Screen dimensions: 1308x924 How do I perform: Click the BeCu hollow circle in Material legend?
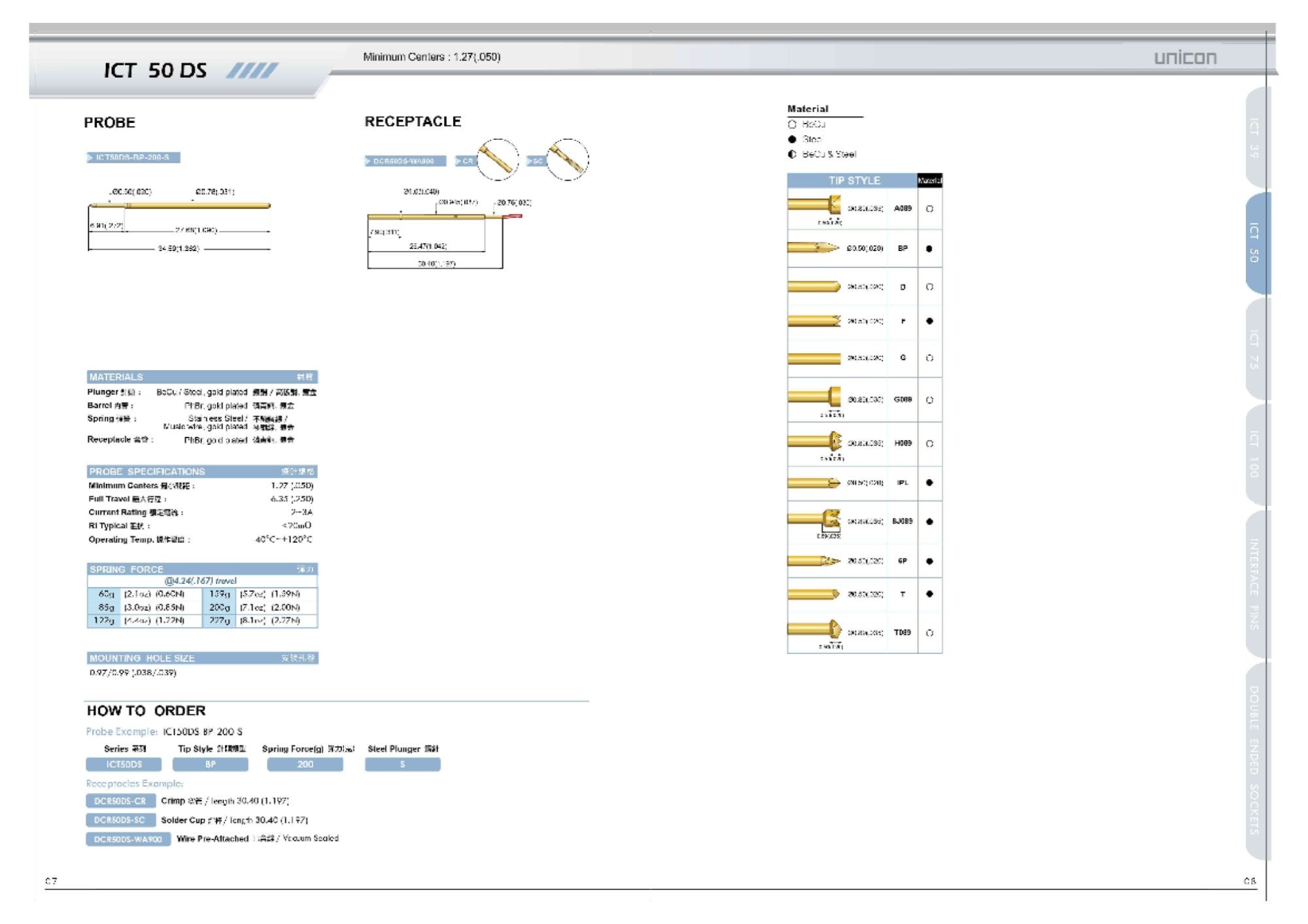pos(792,124)
